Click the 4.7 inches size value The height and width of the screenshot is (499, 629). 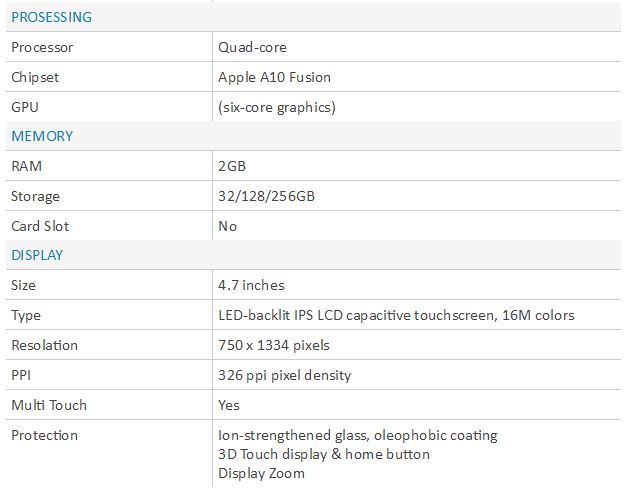251,285
